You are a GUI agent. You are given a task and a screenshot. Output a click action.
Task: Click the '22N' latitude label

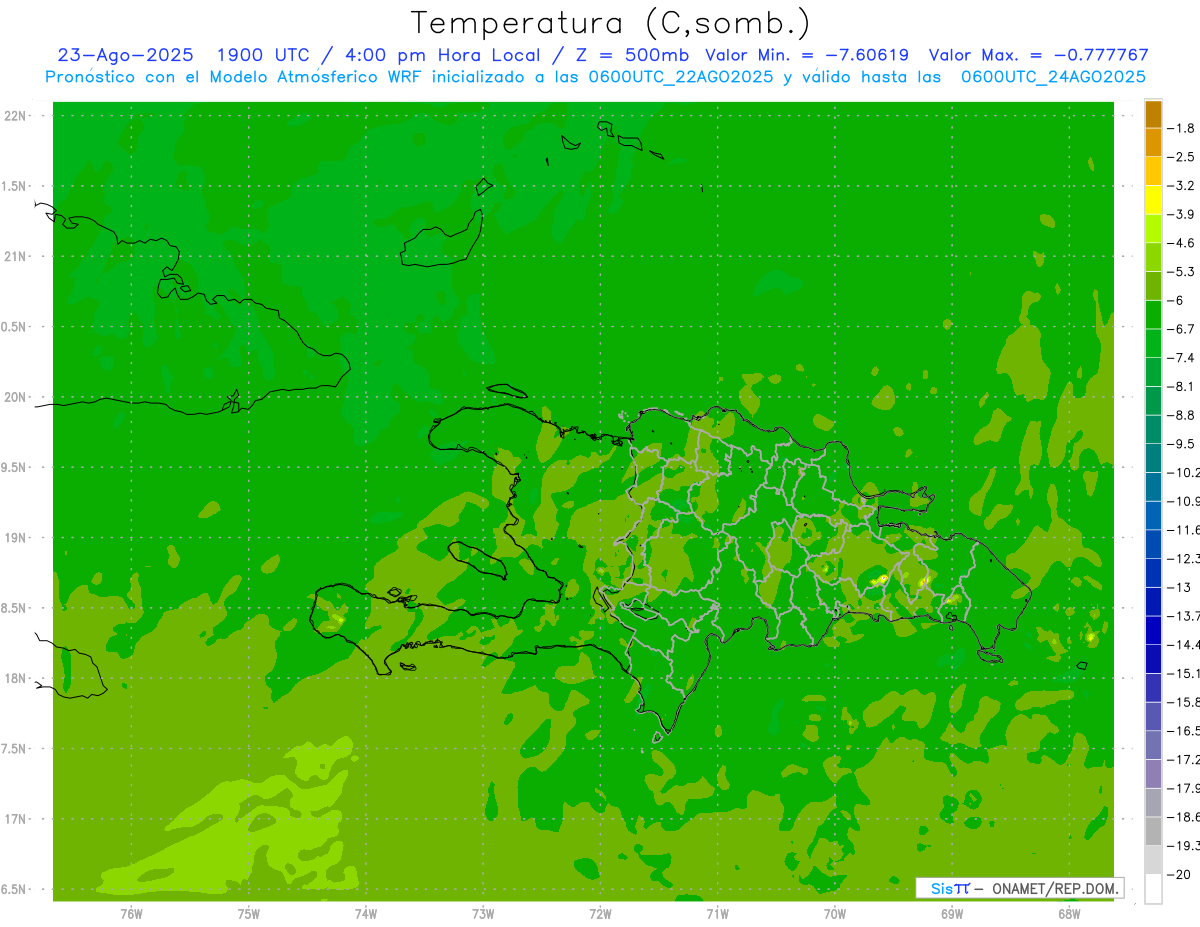tap(17, 116)
